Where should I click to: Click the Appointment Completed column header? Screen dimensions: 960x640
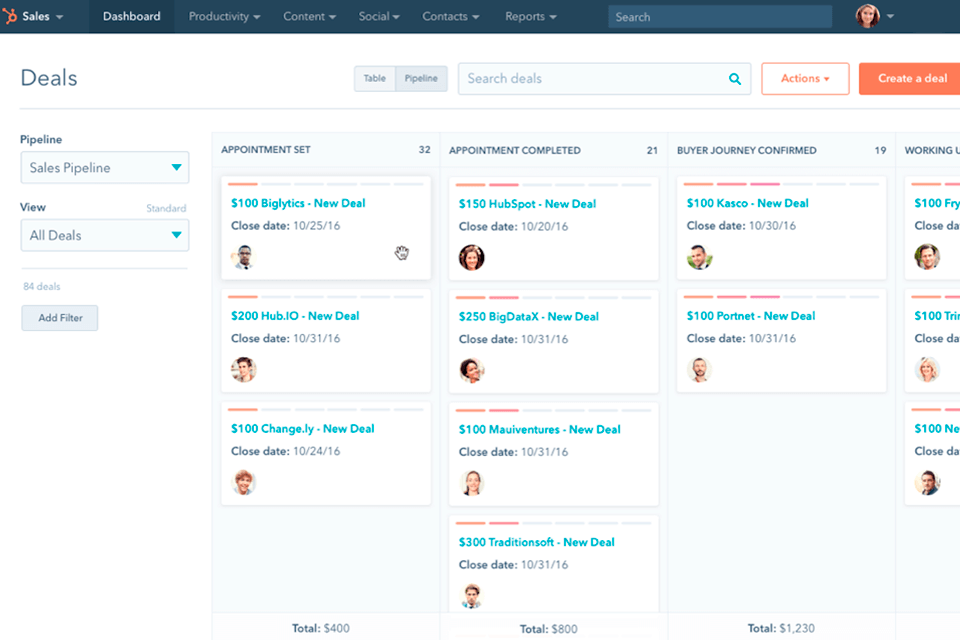click(x=553, y=150)
